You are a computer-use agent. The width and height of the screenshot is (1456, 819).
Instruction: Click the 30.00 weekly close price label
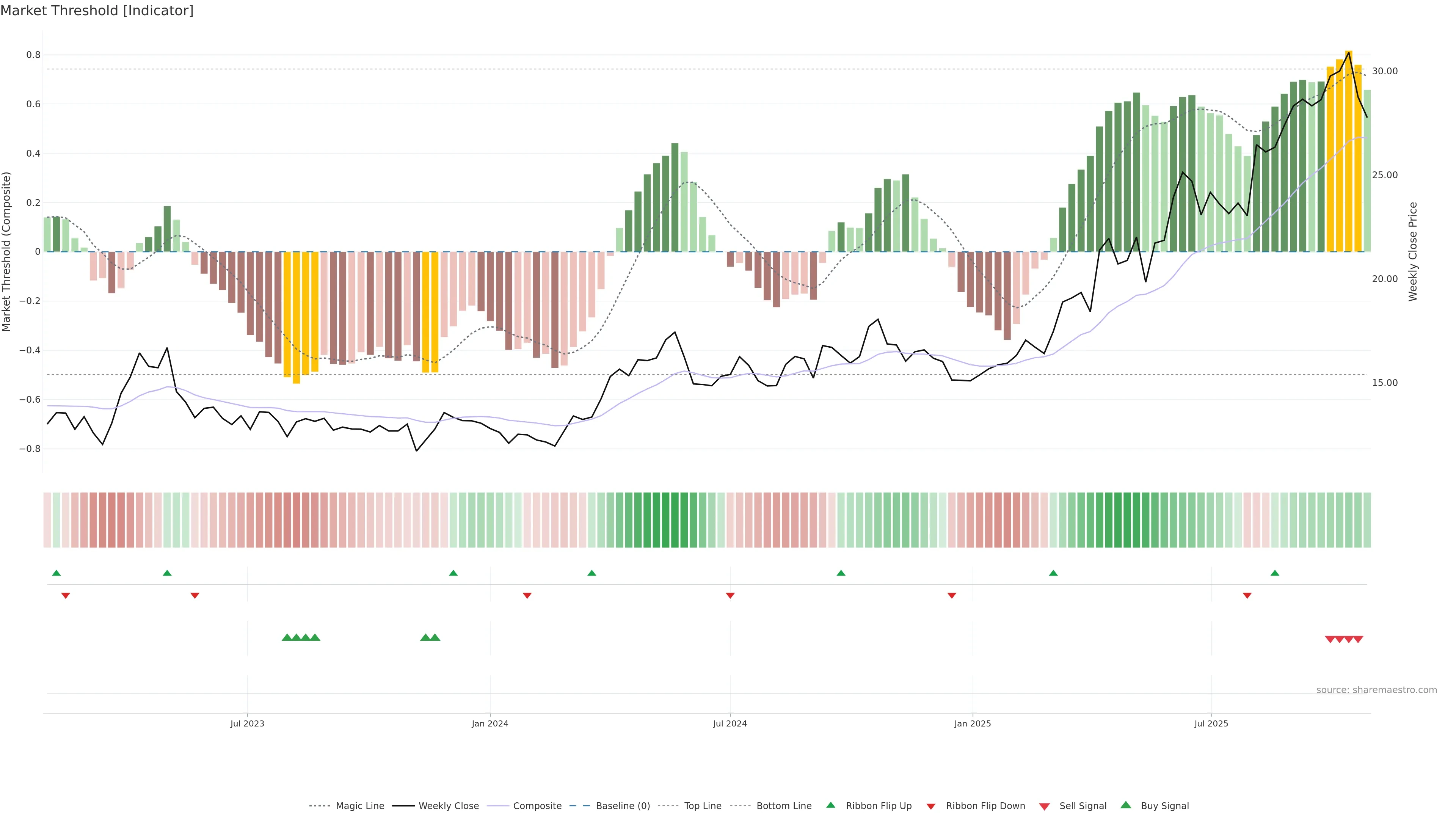click(x=1384, y=71)
